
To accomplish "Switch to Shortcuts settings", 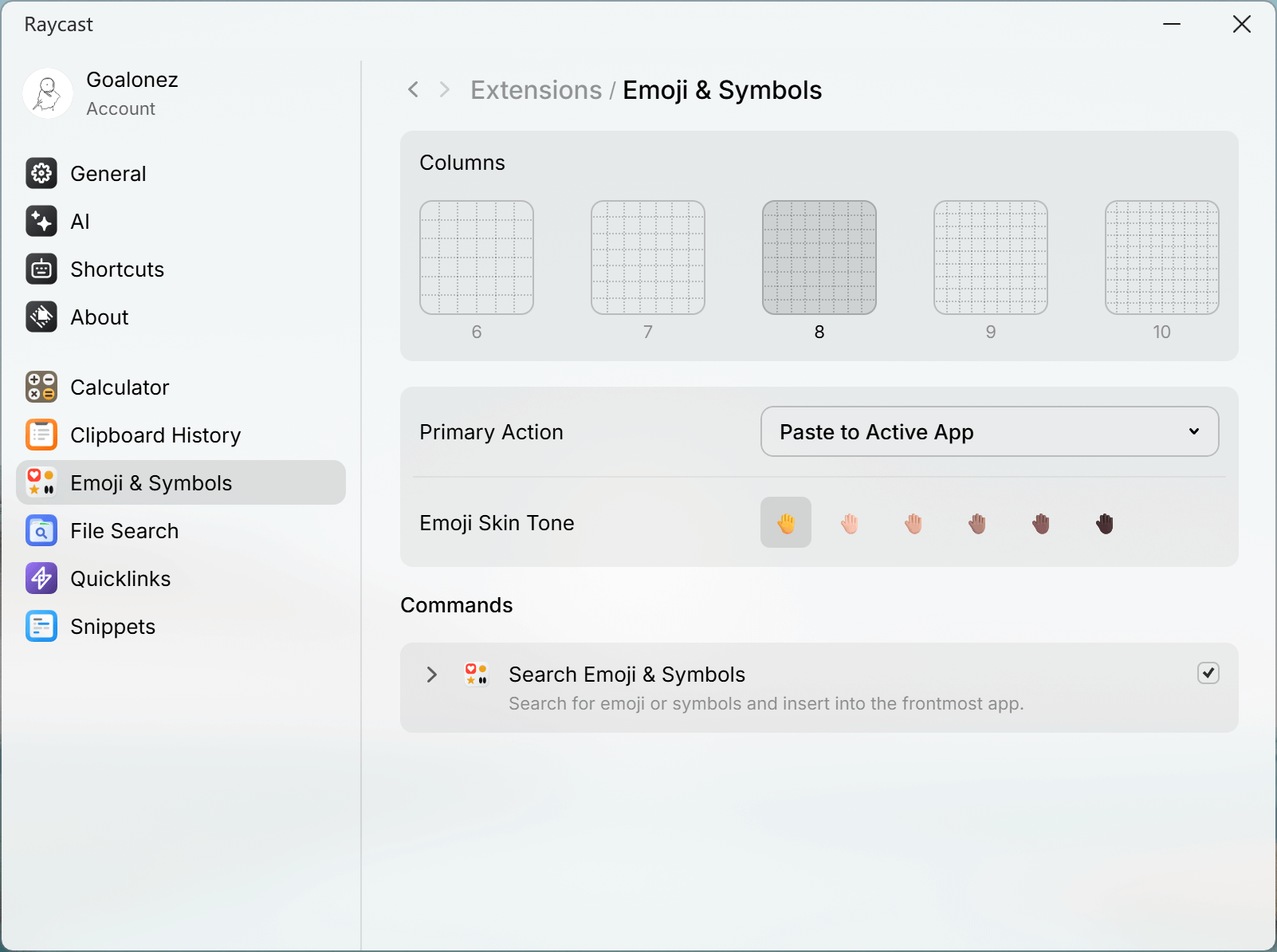I will [x=181, y=269].
